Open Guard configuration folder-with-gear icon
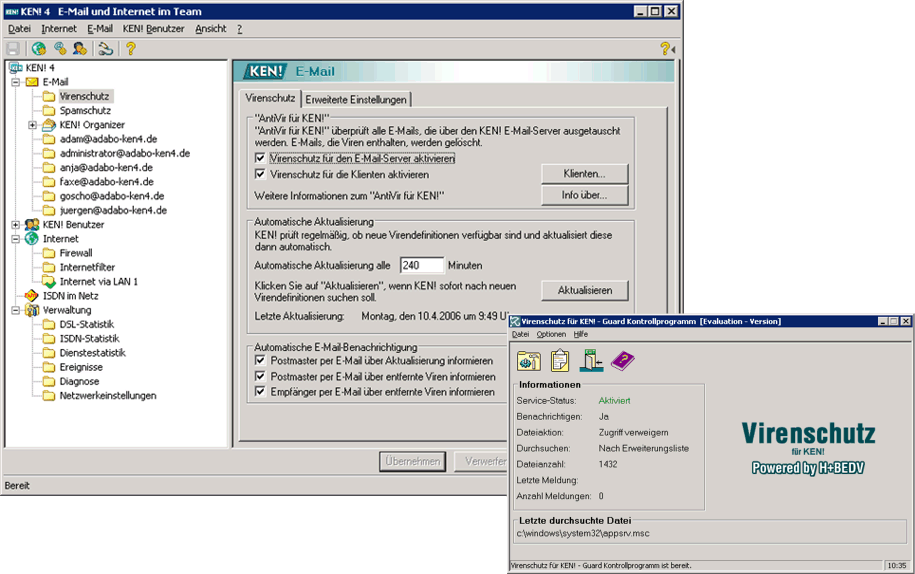This screenshot has width=915, height=574. [x=529, y=361]
